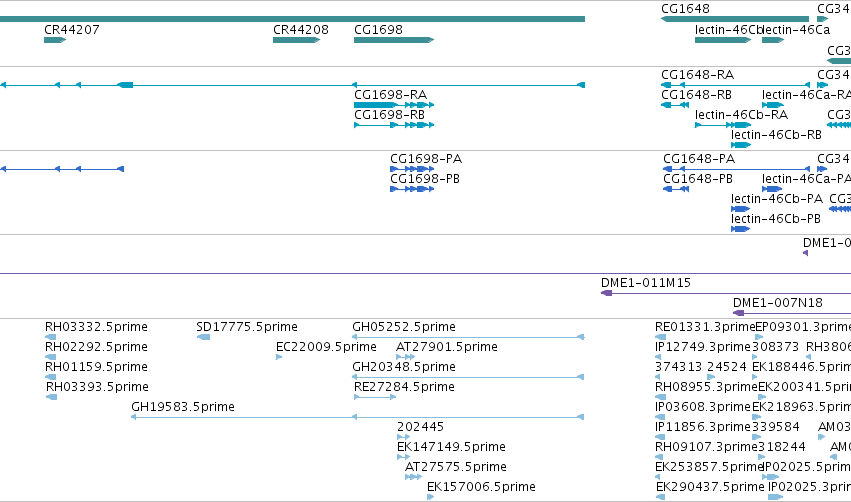Select the CR44207 gene arrow glyph

(55, 40)
